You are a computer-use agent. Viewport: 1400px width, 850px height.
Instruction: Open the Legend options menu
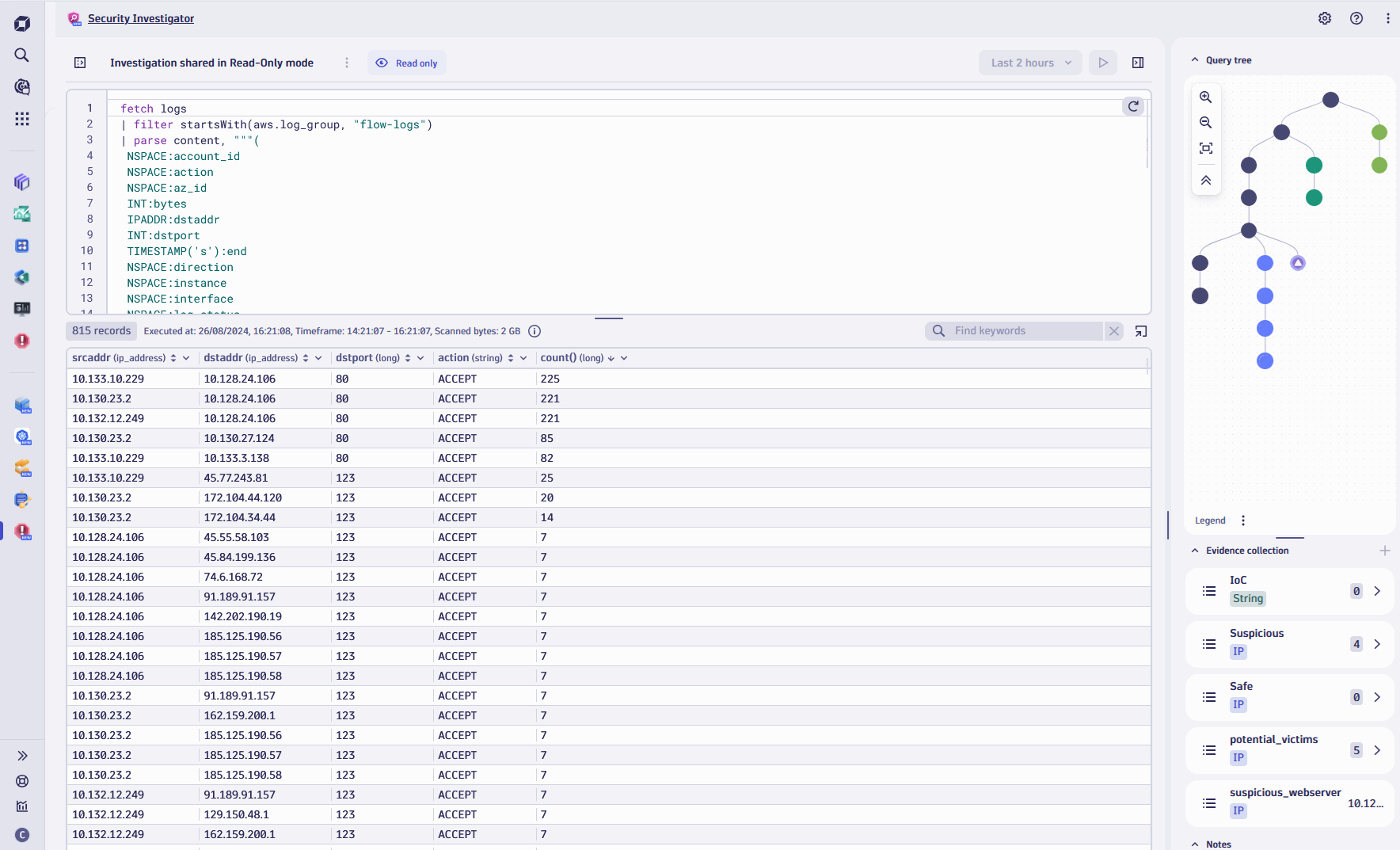pos(1242,520)
